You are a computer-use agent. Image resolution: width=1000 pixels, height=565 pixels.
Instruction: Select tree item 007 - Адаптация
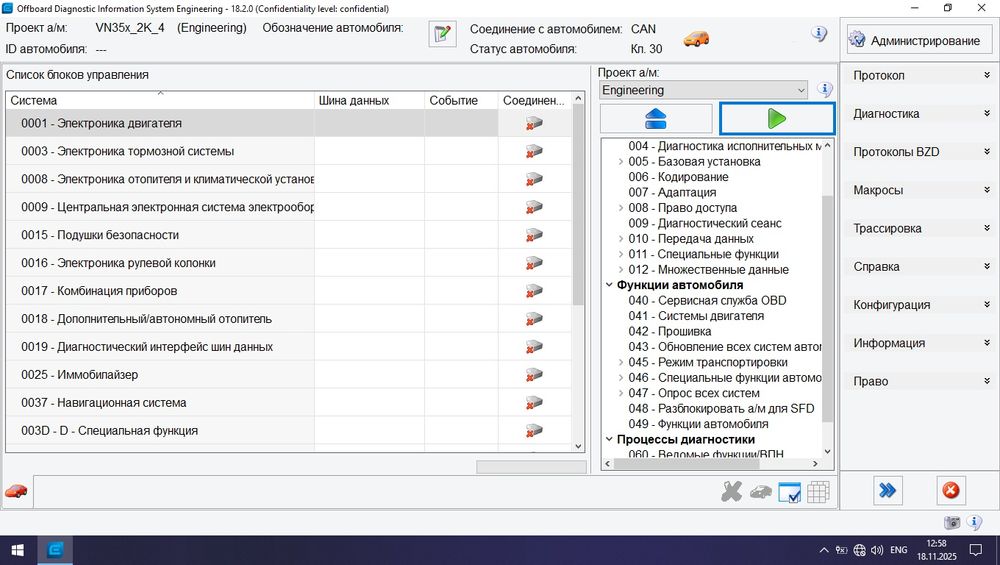point(672,192)
